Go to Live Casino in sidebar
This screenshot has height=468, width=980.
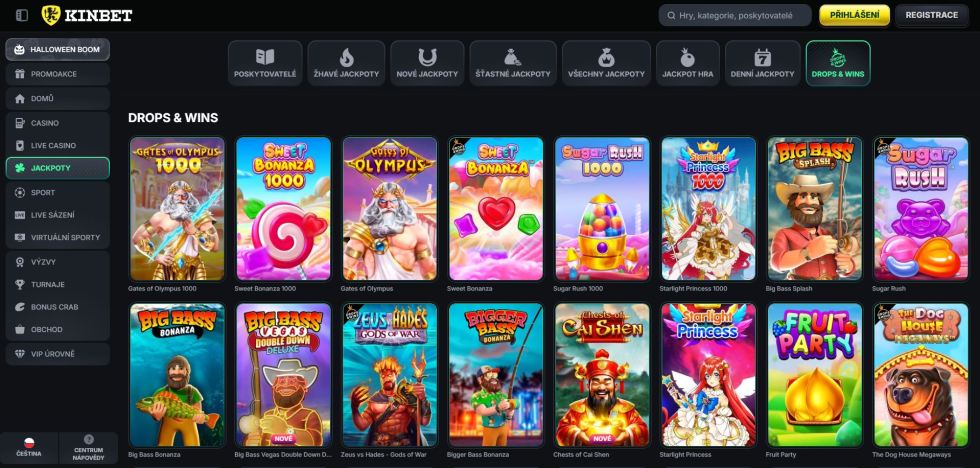[58, 146]
